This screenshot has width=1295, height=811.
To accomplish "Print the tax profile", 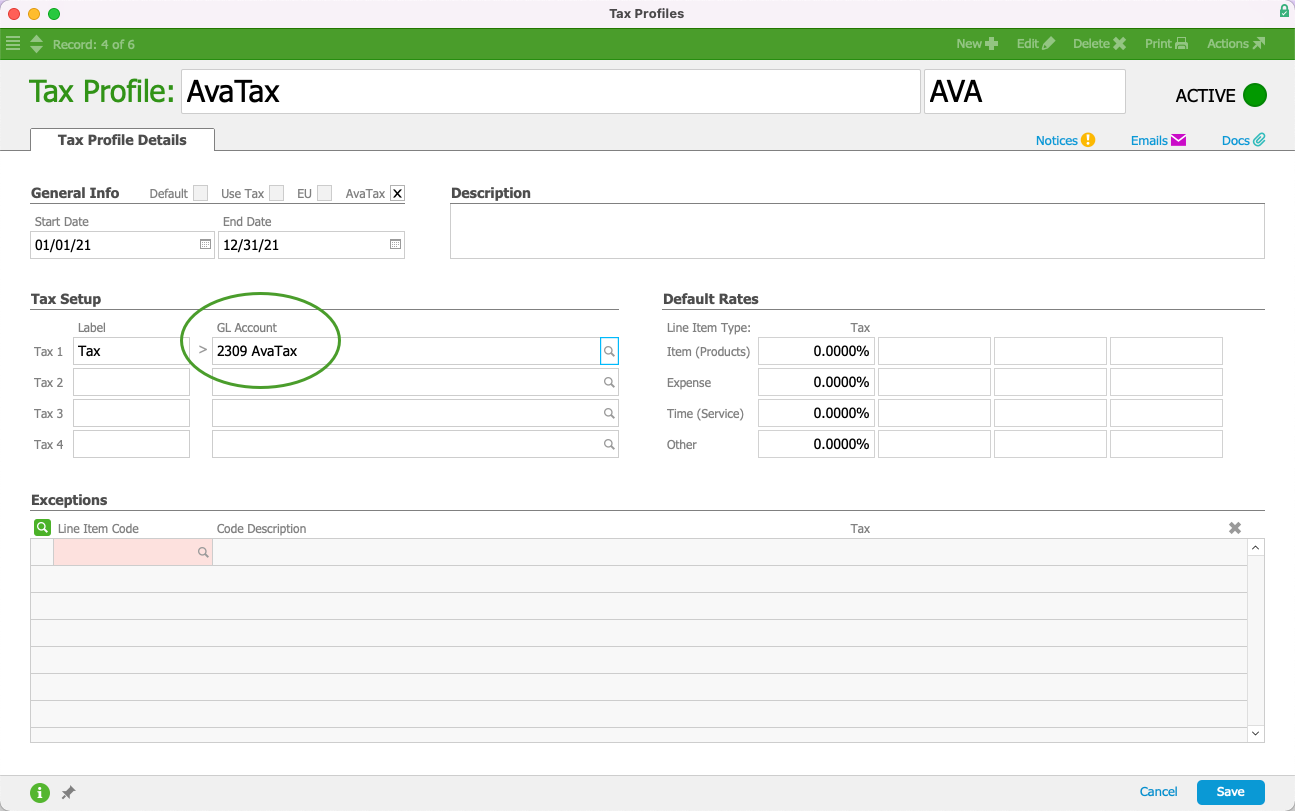I will click(x=1166, y=44).
